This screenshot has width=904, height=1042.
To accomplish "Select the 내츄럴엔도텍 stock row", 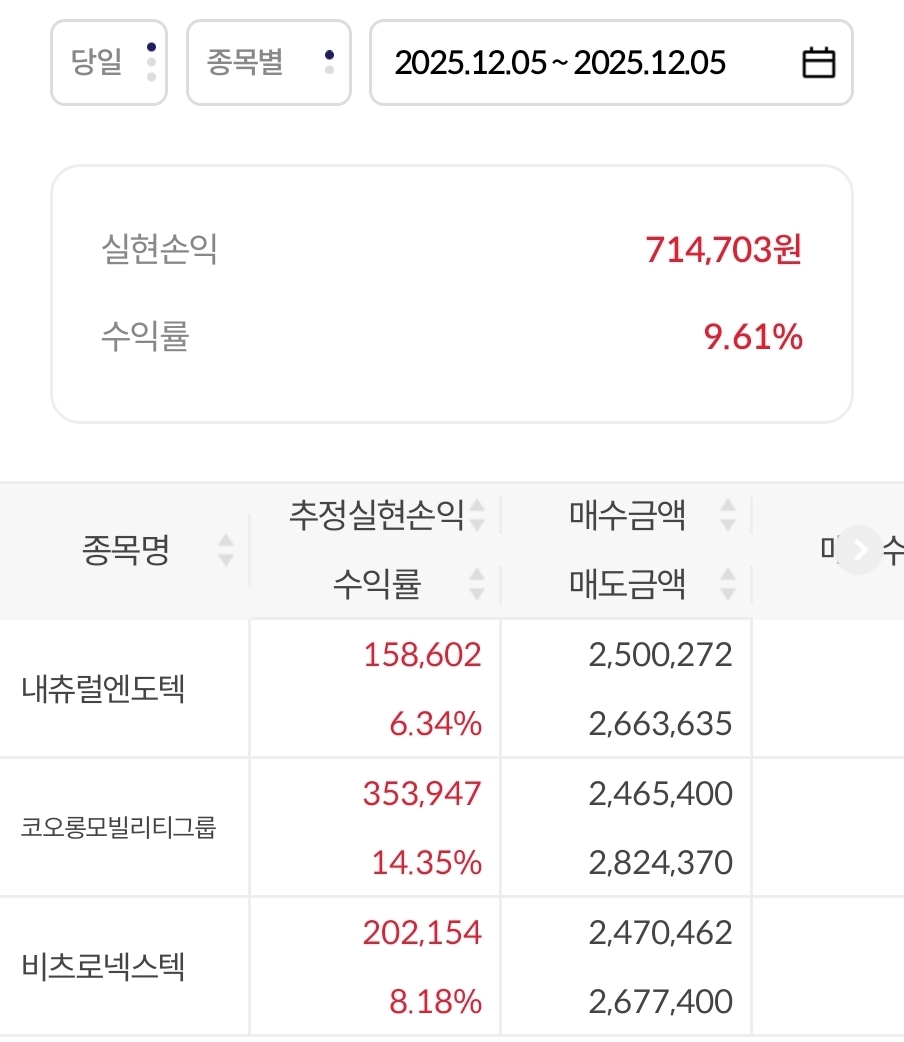I will coord(103,689).
